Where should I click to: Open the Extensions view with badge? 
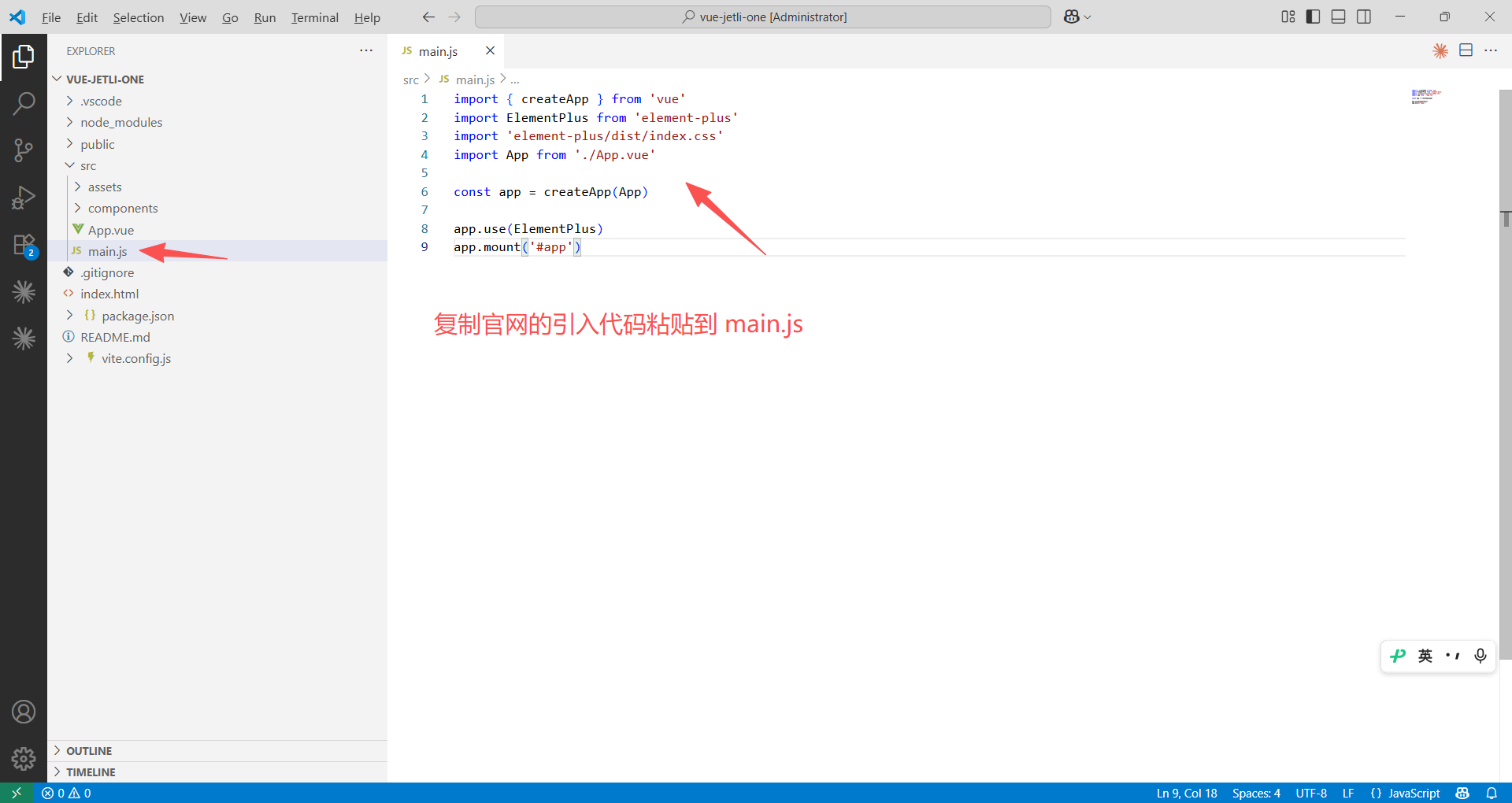24,245
